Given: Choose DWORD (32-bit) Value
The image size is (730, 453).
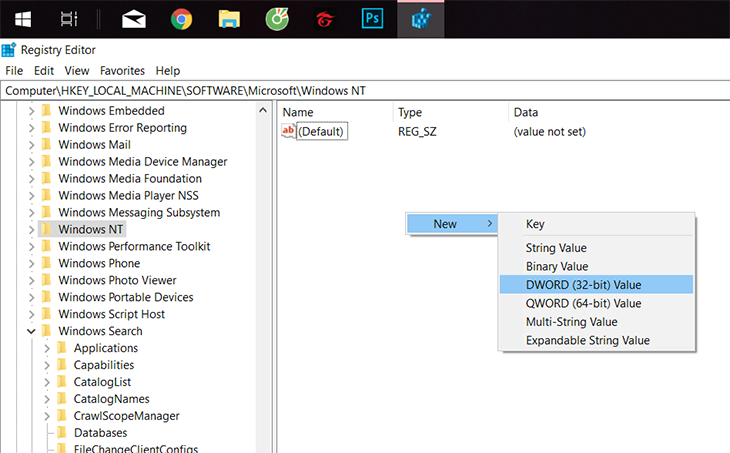Looking at the screenshot, I should click(596, 284).
